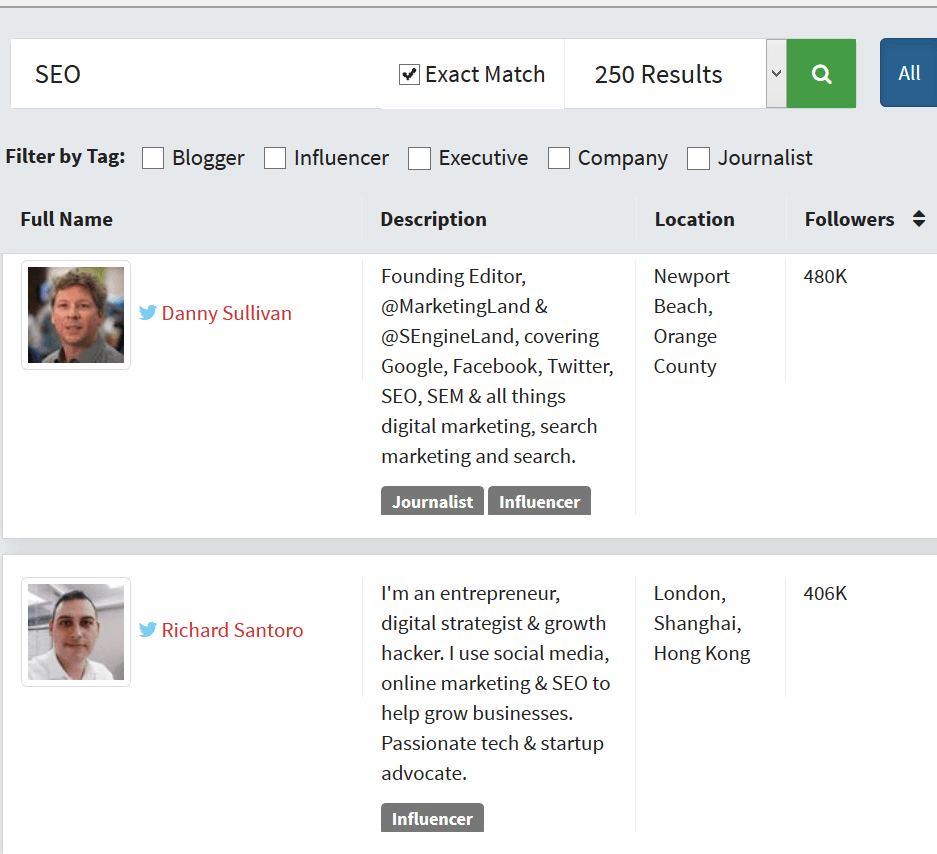The width and height of the screenshot is (937, 854).
Task: Select the 480K followers value
Action: pyautogui.click(x=825, y=276)
